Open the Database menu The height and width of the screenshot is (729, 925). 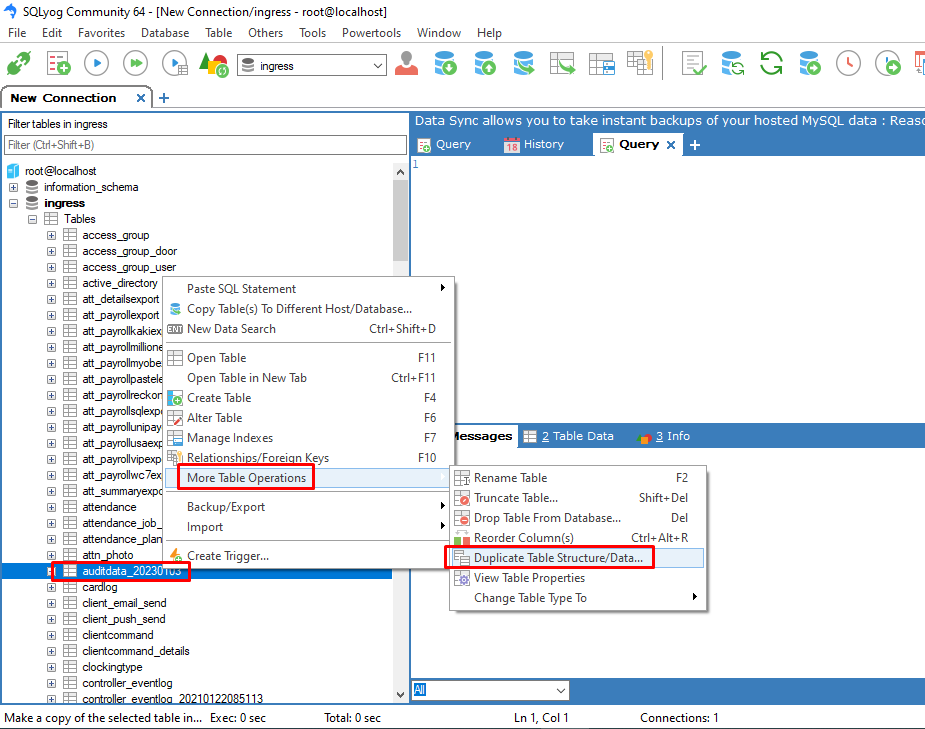tap(165, 33)
